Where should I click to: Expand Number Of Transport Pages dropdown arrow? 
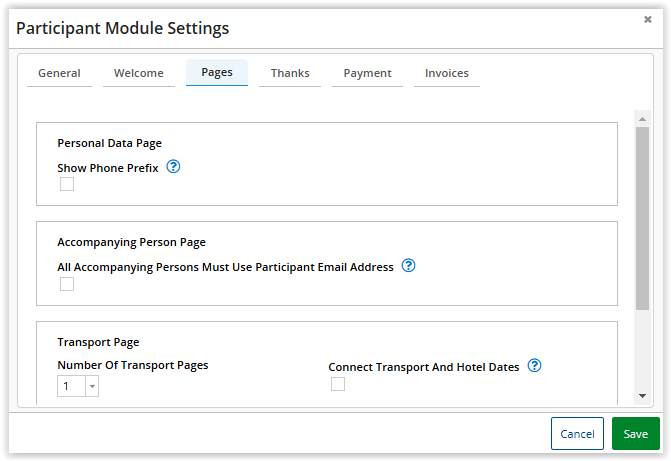92,386
